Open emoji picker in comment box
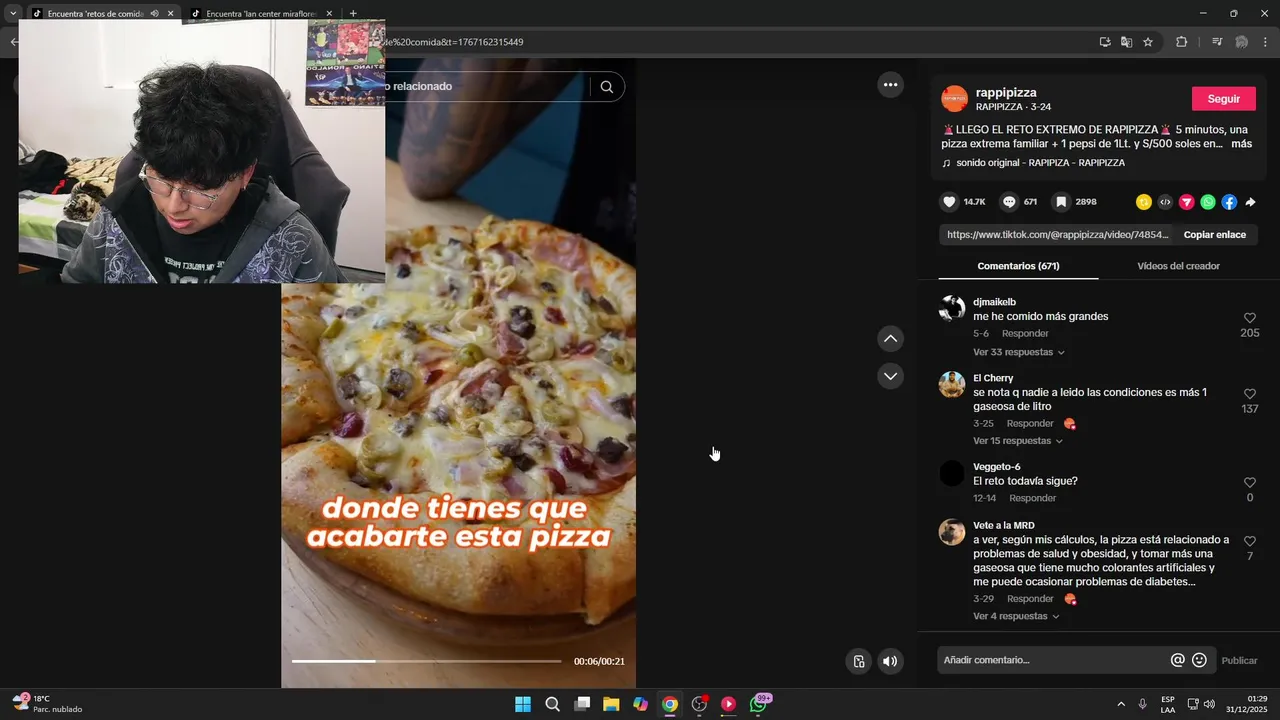The image size is (1280, 720). pos(1199,660)
